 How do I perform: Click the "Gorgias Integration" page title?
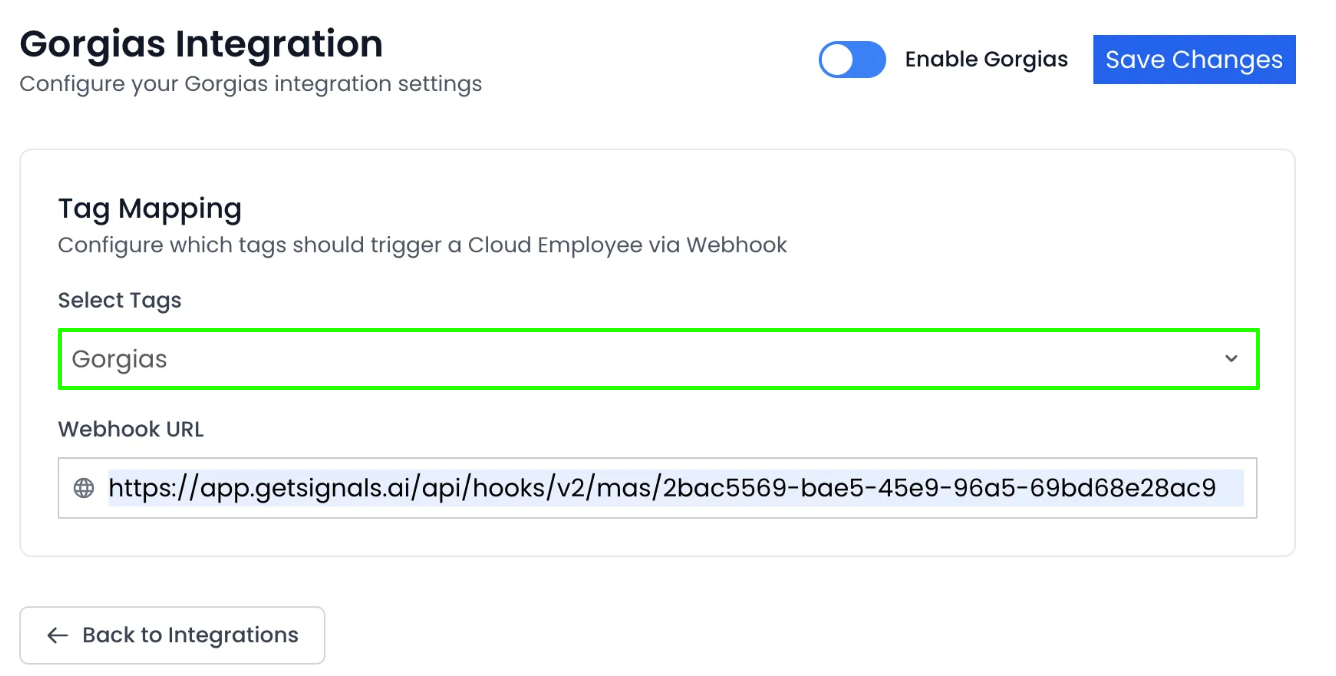coord(201,44)
